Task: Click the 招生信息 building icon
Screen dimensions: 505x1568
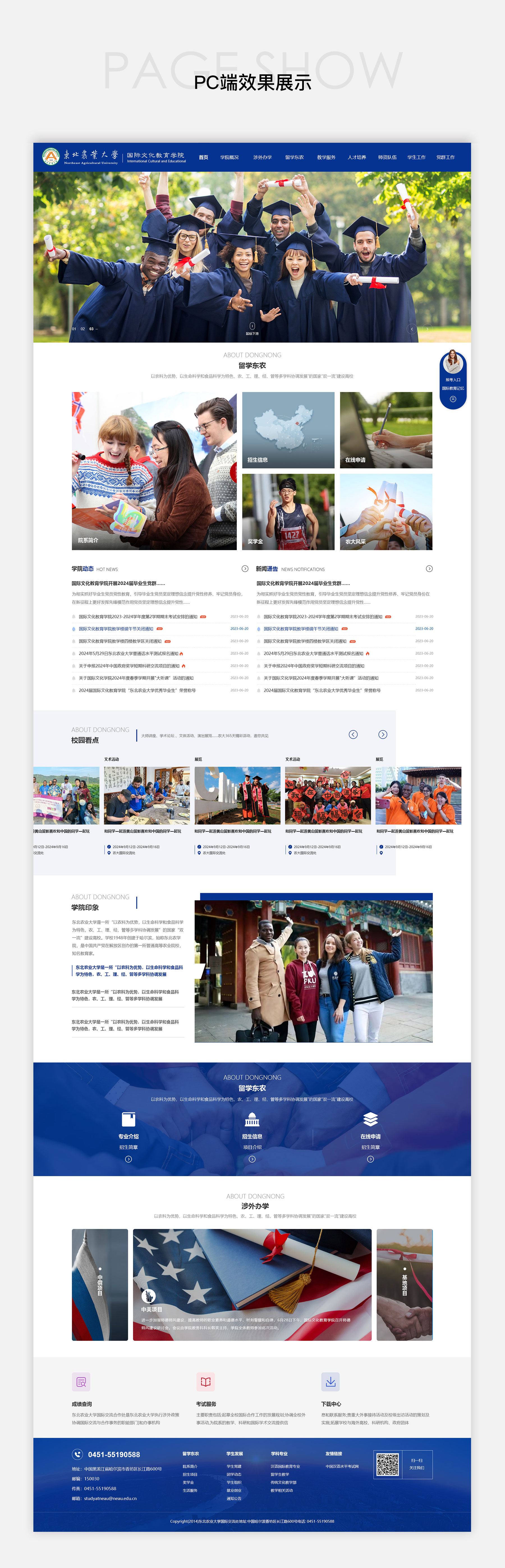Action: tap(252, 1119)
